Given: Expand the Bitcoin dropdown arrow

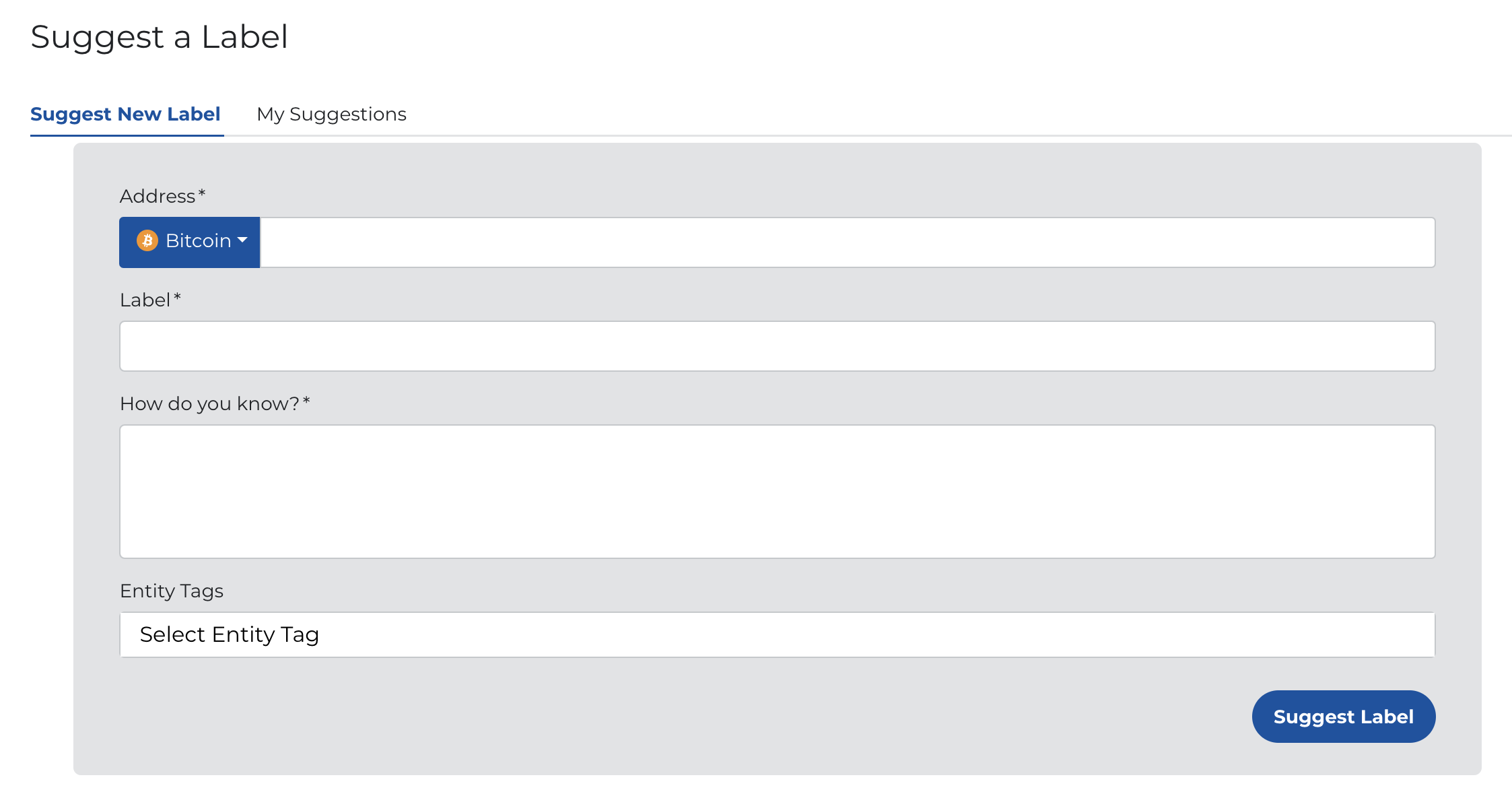Looking at the screenshot, I should point(242,241).
